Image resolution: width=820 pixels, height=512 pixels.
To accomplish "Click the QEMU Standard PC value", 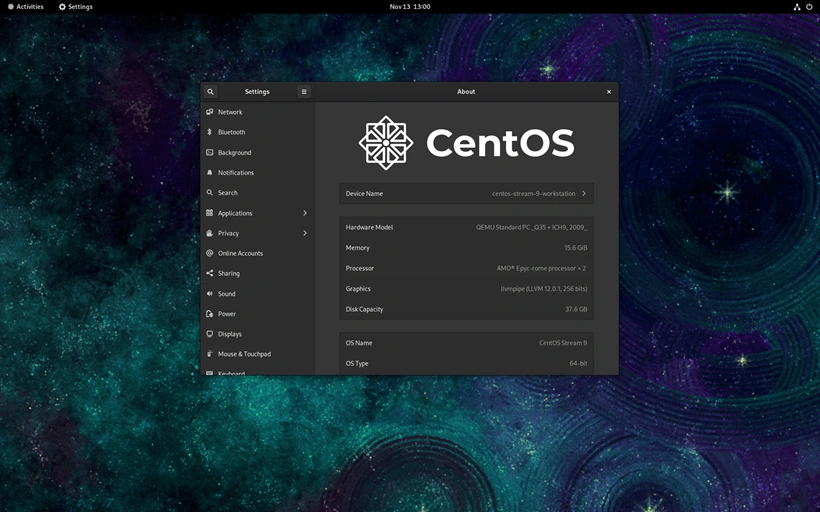I will (x=531, y=227).
